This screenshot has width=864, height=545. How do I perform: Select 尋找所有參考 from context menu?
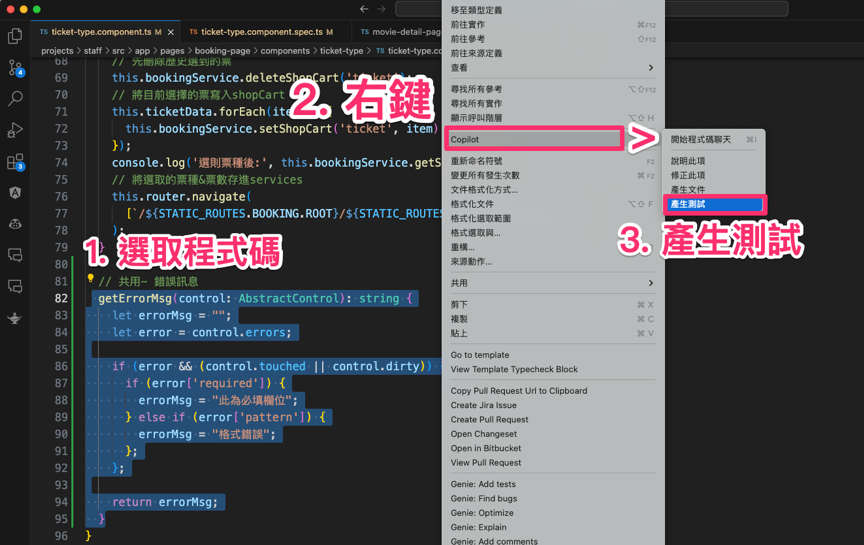553,89
